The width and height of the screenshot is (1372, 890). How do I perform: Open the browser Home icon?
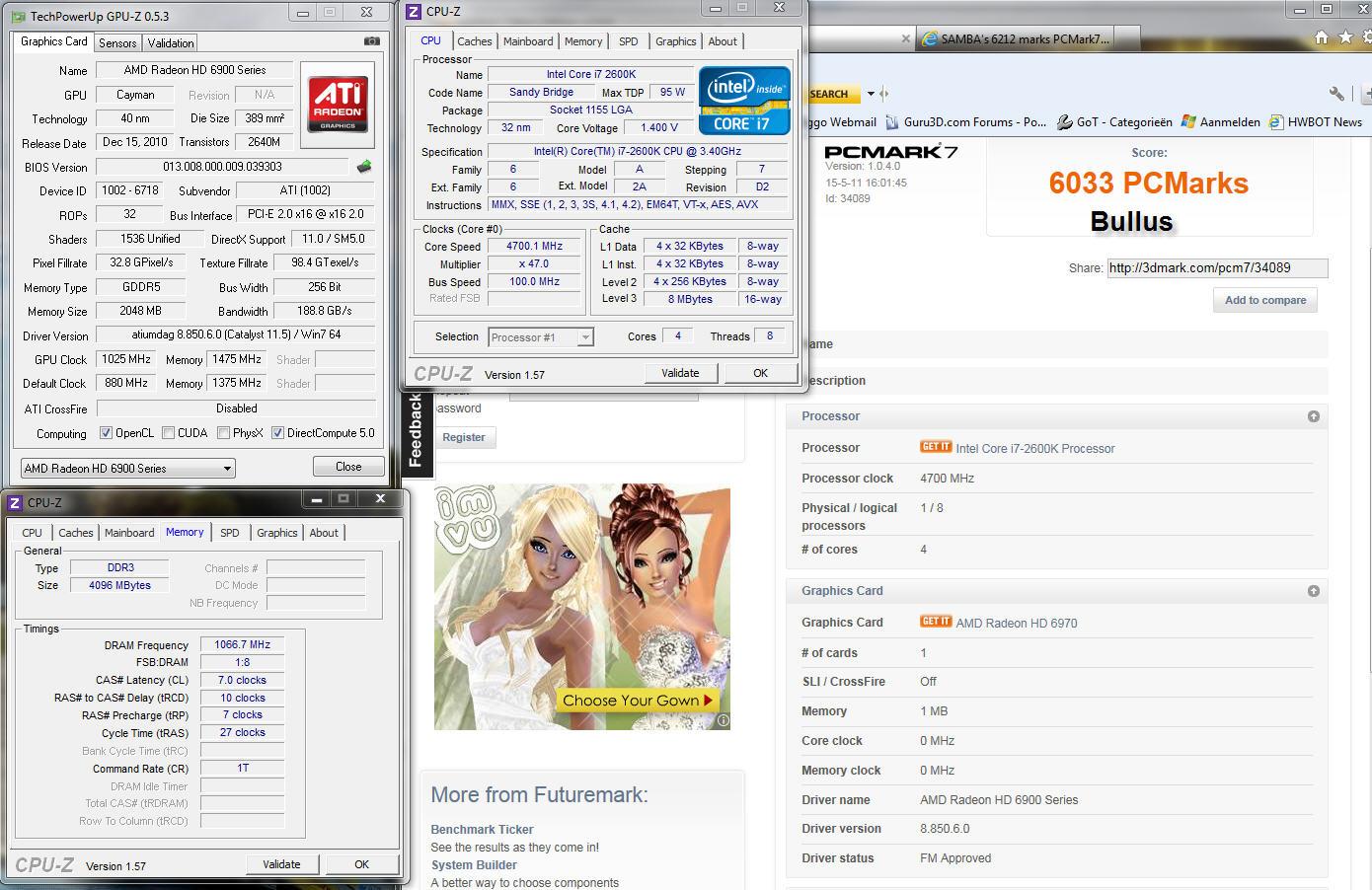coord(1322,37)
